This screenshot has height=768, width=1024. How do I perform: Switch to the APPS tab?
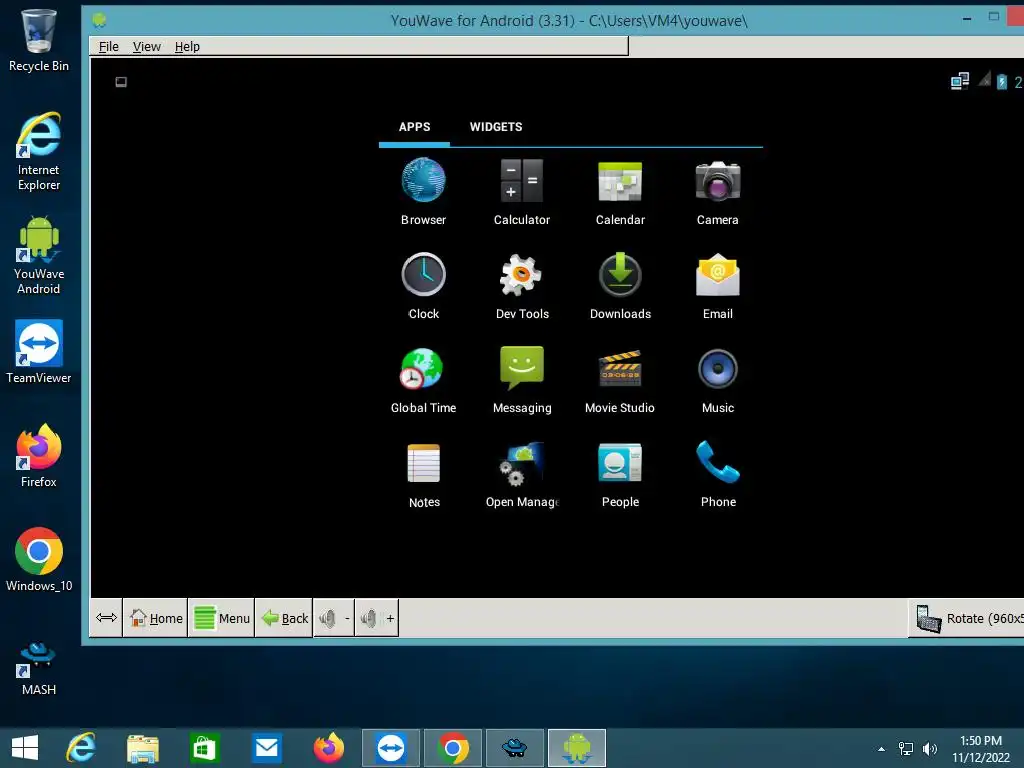coord(414,127)
